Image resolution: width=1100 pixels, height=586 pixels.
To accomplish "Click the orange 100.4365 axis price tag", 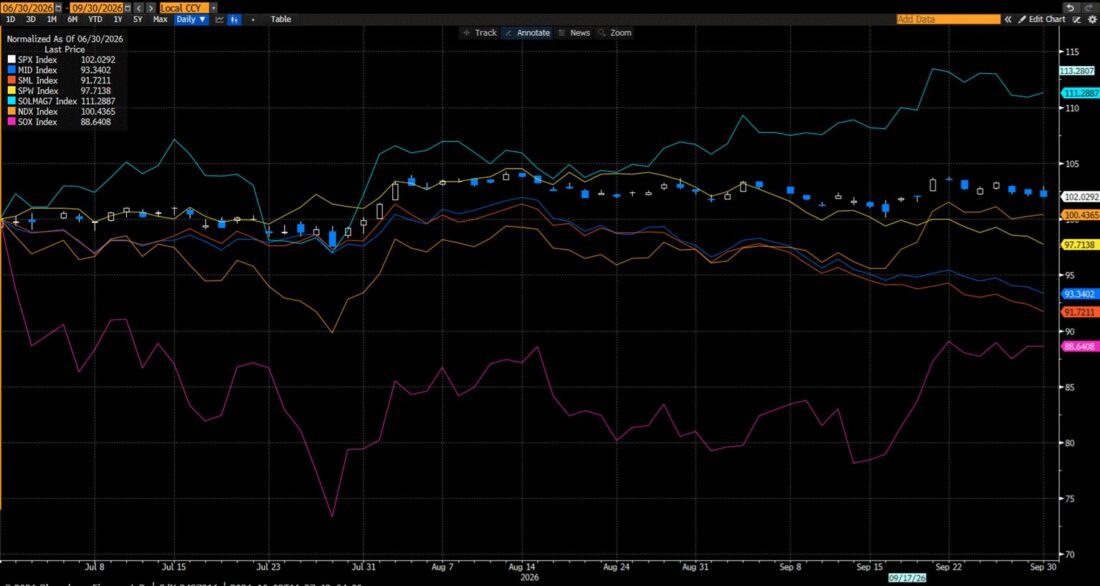I will [1080, 215].
